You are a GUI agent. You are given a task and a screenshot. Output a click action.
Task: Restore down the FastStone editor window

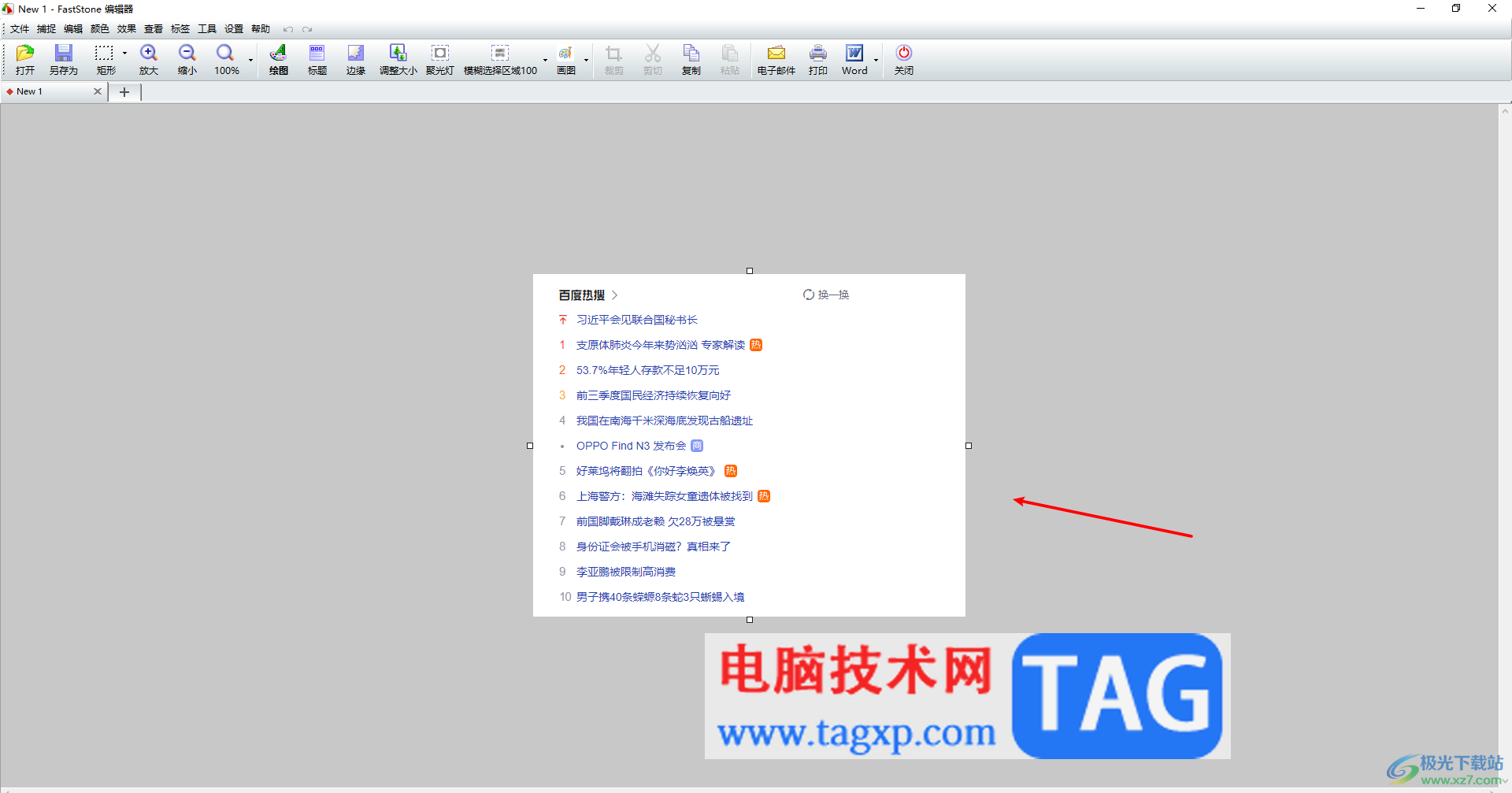(x=1456, y=9)
